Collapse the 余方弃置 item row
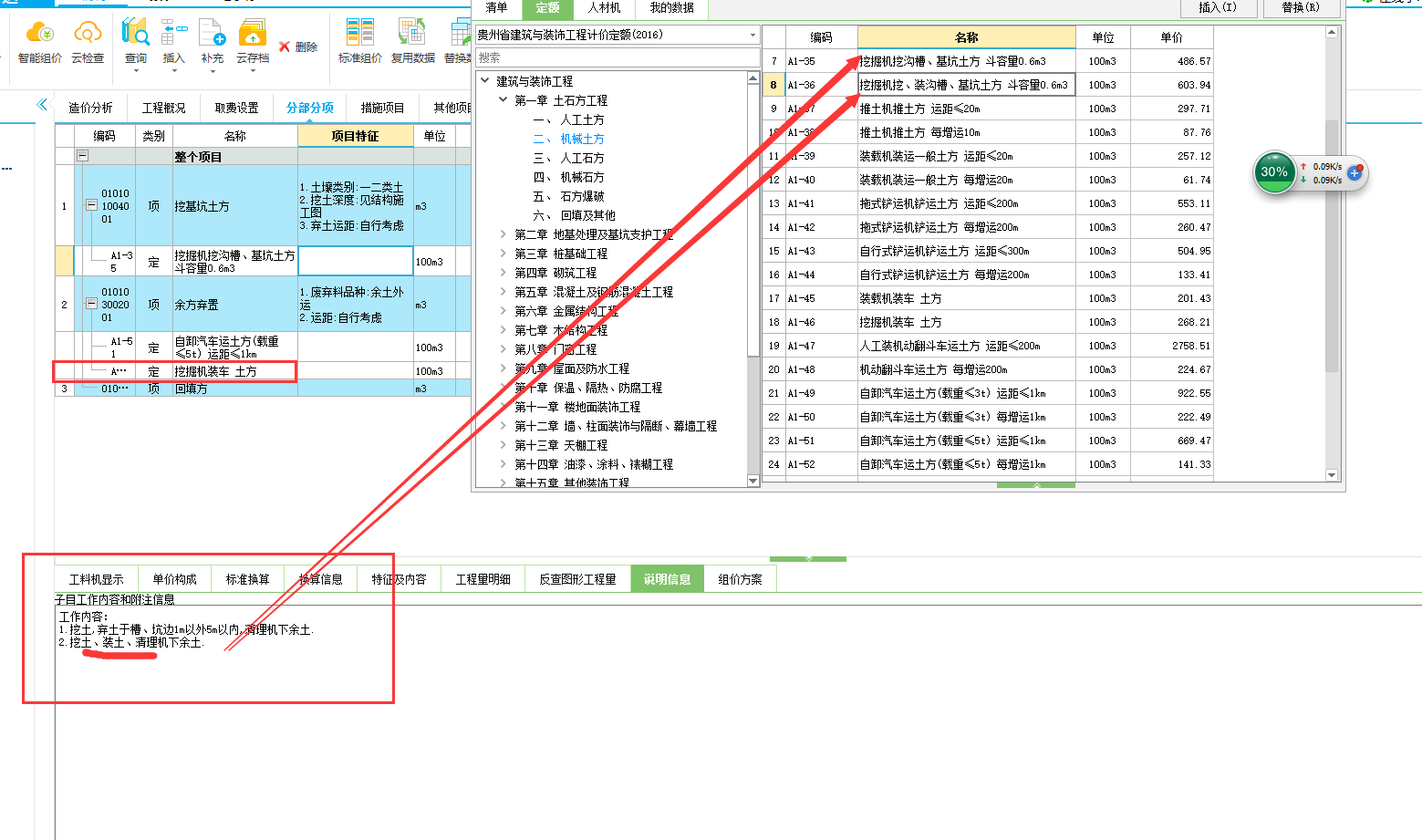The width and height of the screenshot is (1422, 840). (x=91, y=304)
